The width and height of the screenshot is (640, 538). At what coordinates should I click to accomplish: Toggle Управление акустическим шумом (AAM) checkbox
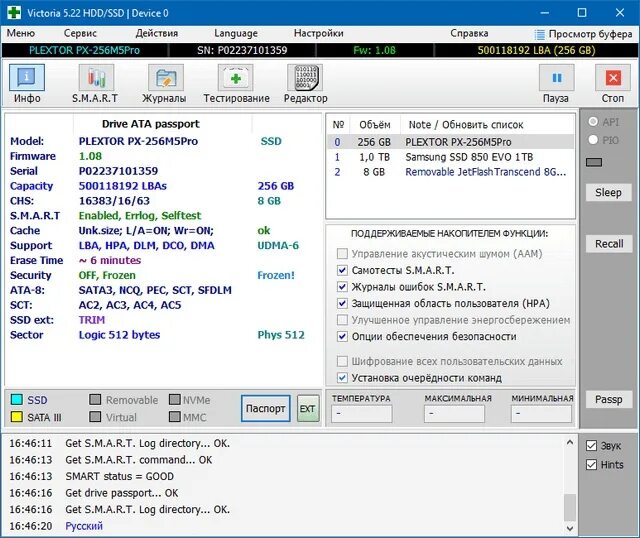point(342,253)
